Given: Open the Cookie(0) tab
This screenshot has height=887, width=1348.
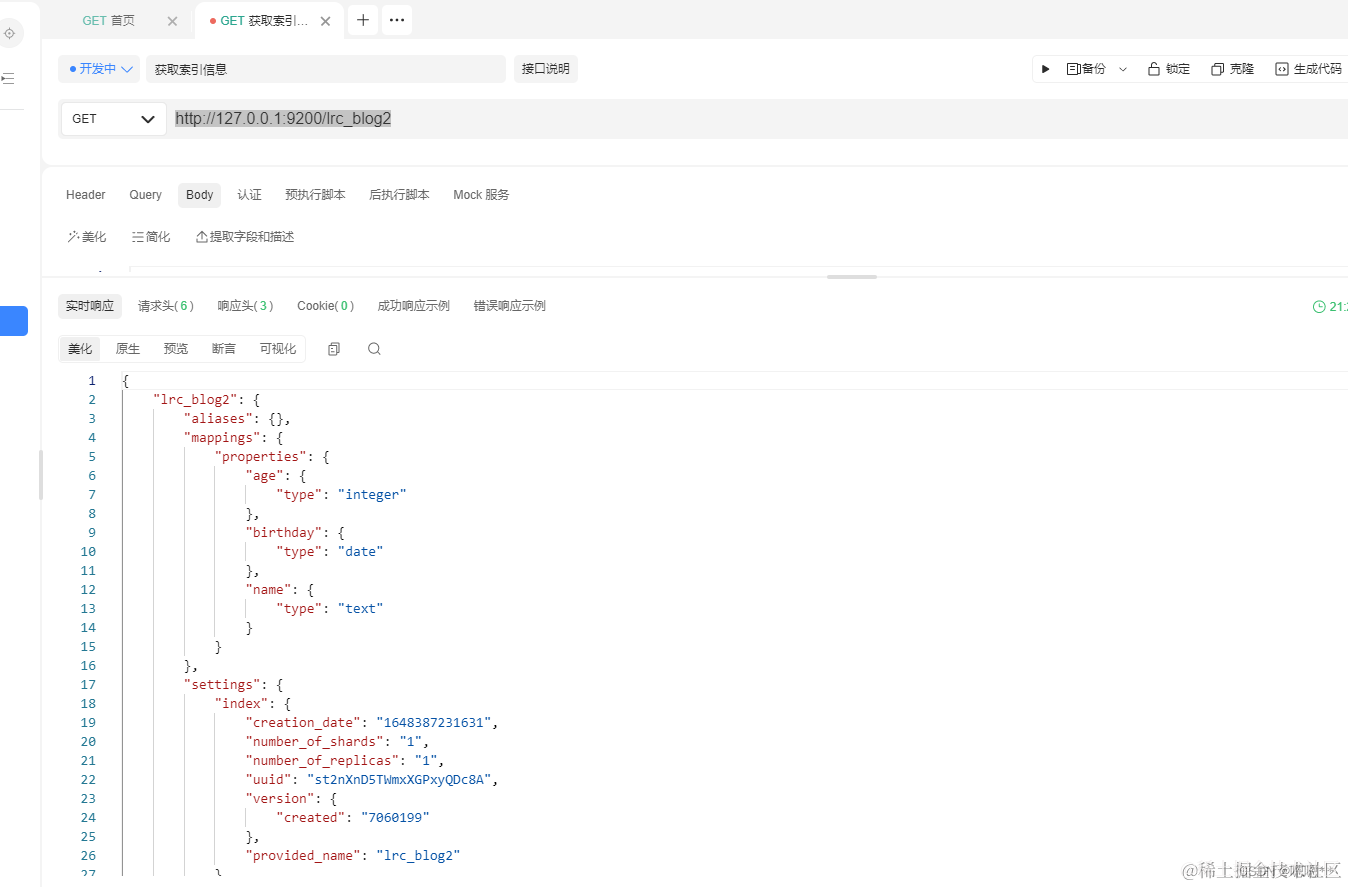Looking at the screenshot, I should tap(325, 306).
